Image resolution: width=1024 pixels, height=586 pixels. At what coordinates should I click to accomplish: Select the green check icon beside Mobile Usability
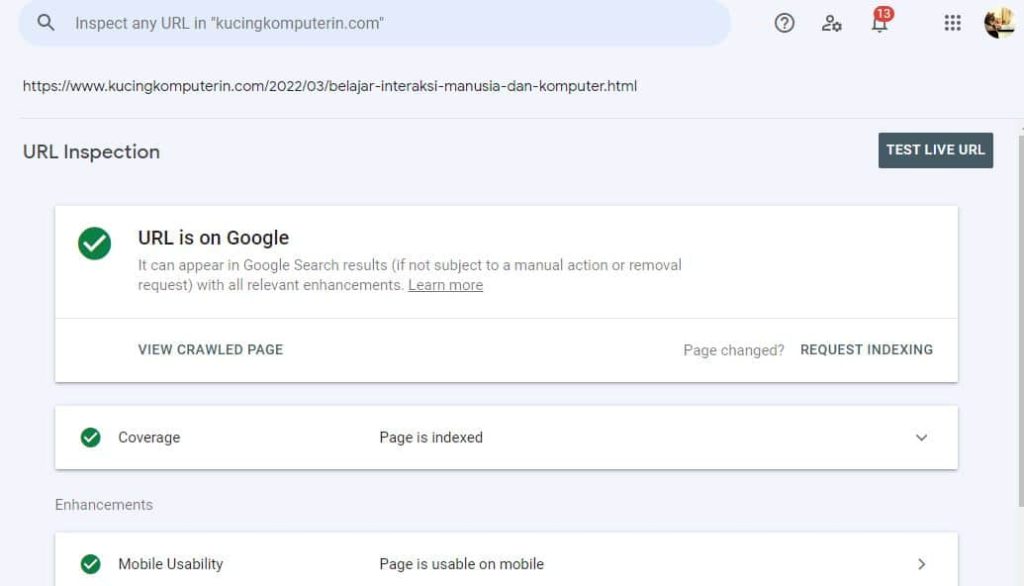point(89,563)
